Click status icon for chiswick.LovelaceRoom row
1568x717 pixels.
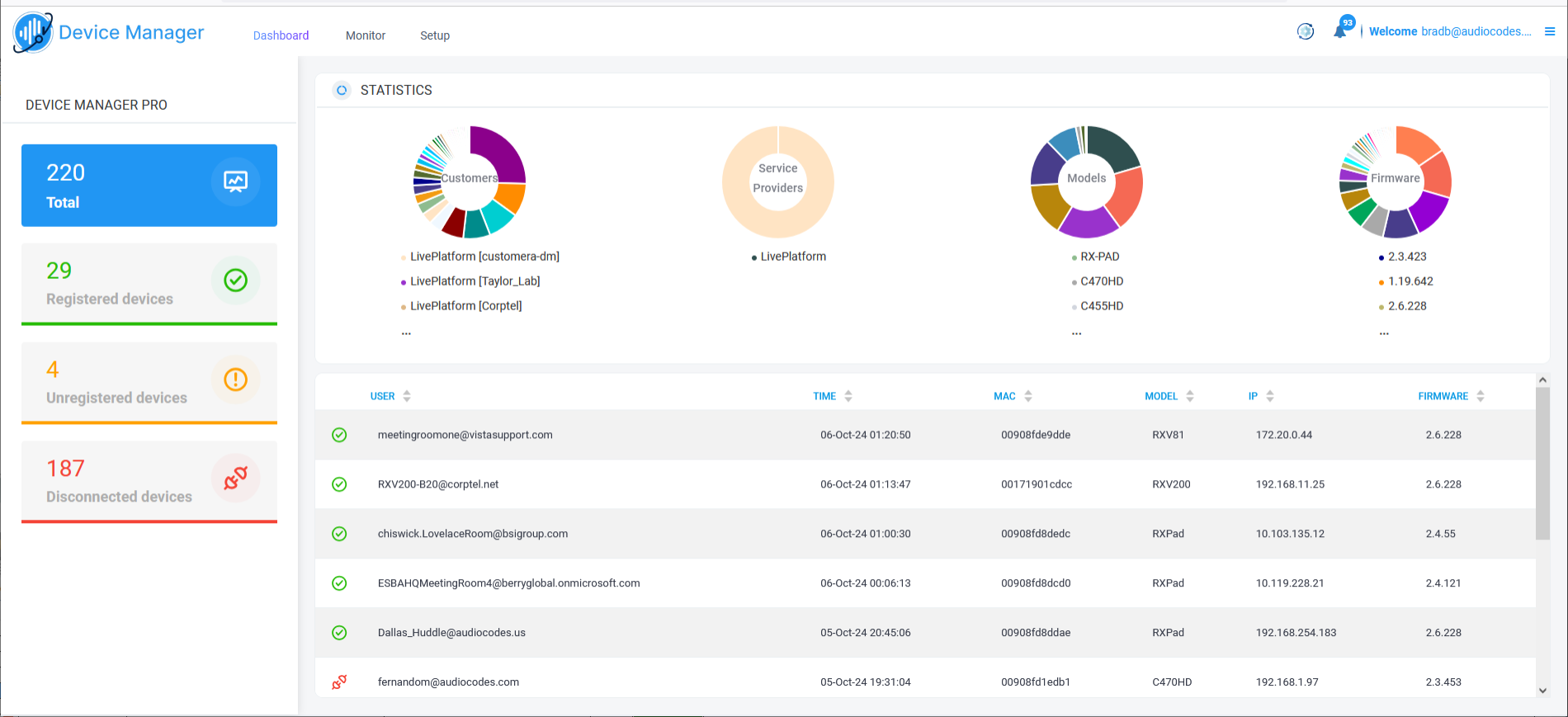(x=339, y=534)
